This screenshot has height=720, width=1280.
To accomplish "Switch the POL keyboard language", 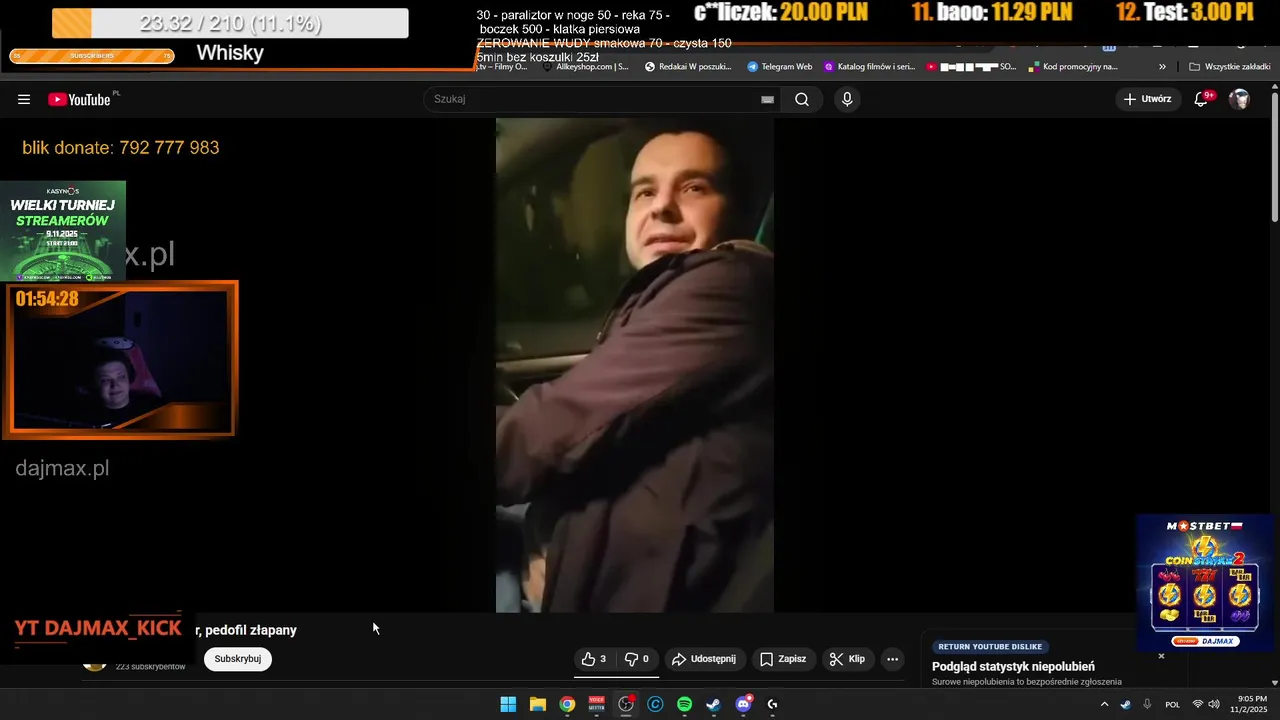I will (x=1173, y=704).
